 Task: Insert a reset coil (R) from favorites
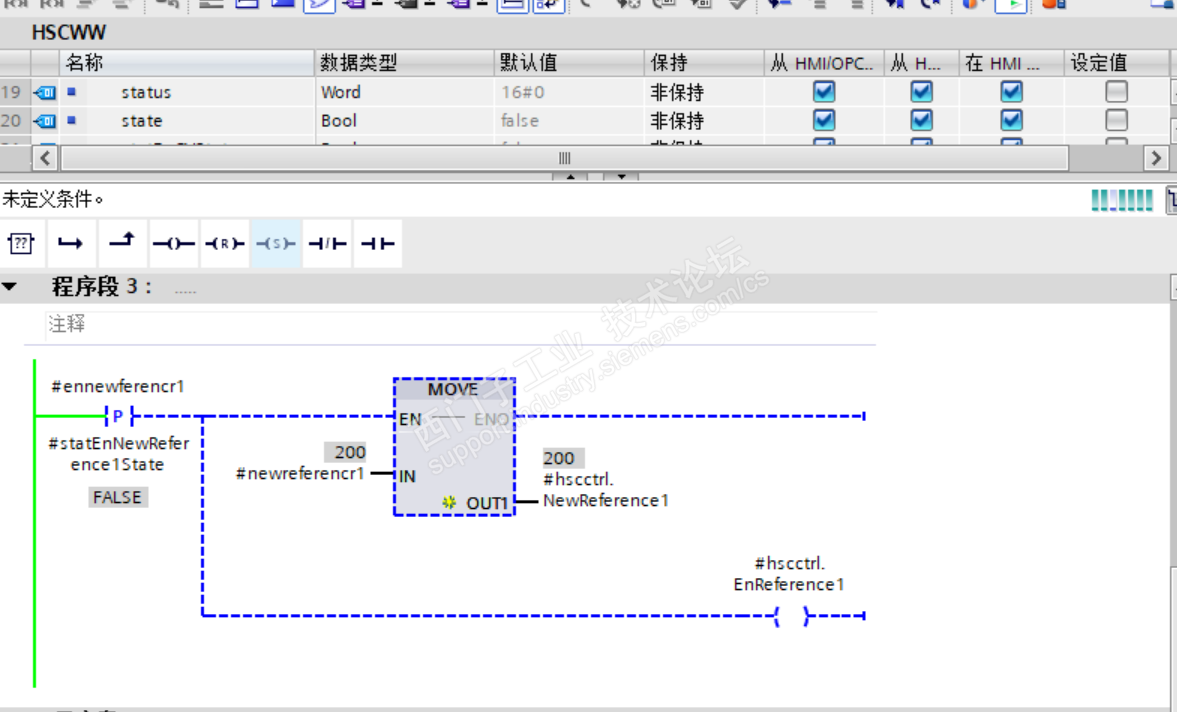click(x=224, y=243)
